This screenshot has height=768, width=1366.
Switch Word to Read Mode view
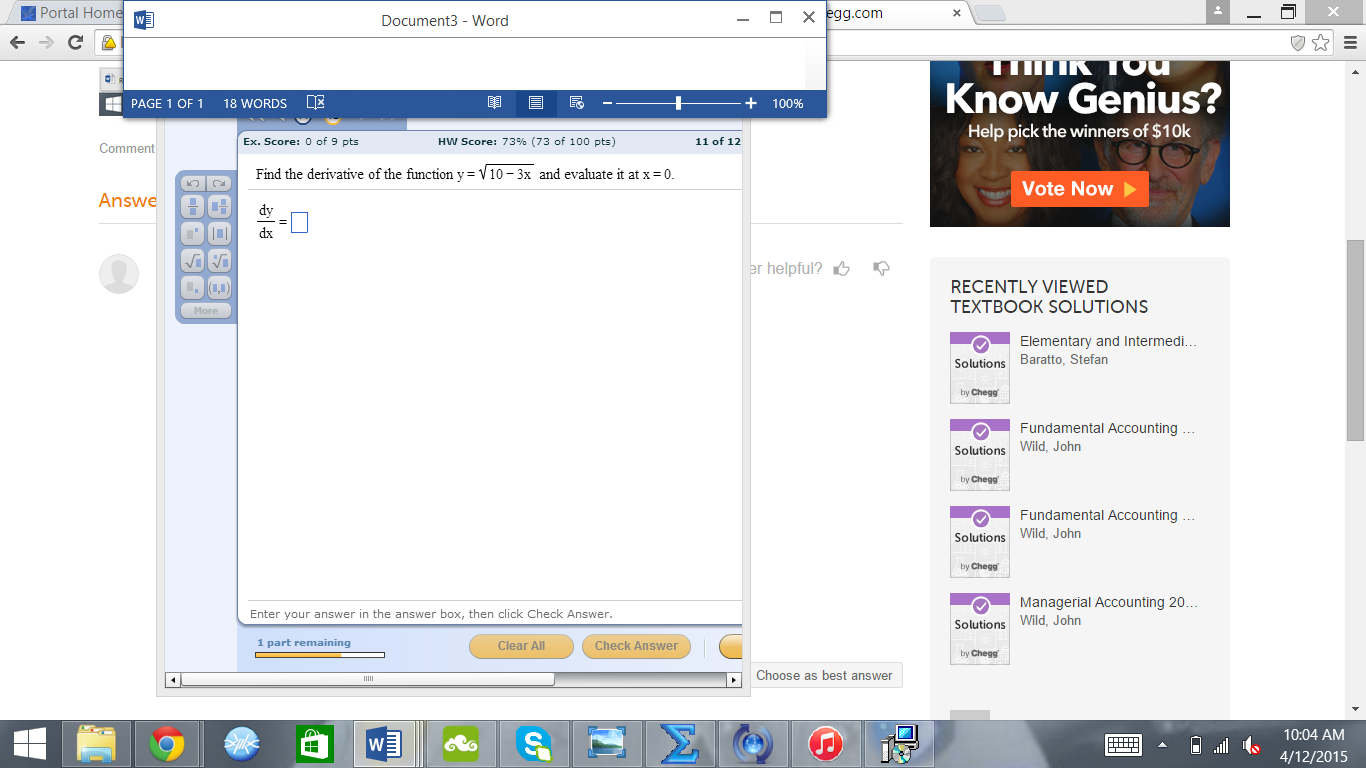494,103
